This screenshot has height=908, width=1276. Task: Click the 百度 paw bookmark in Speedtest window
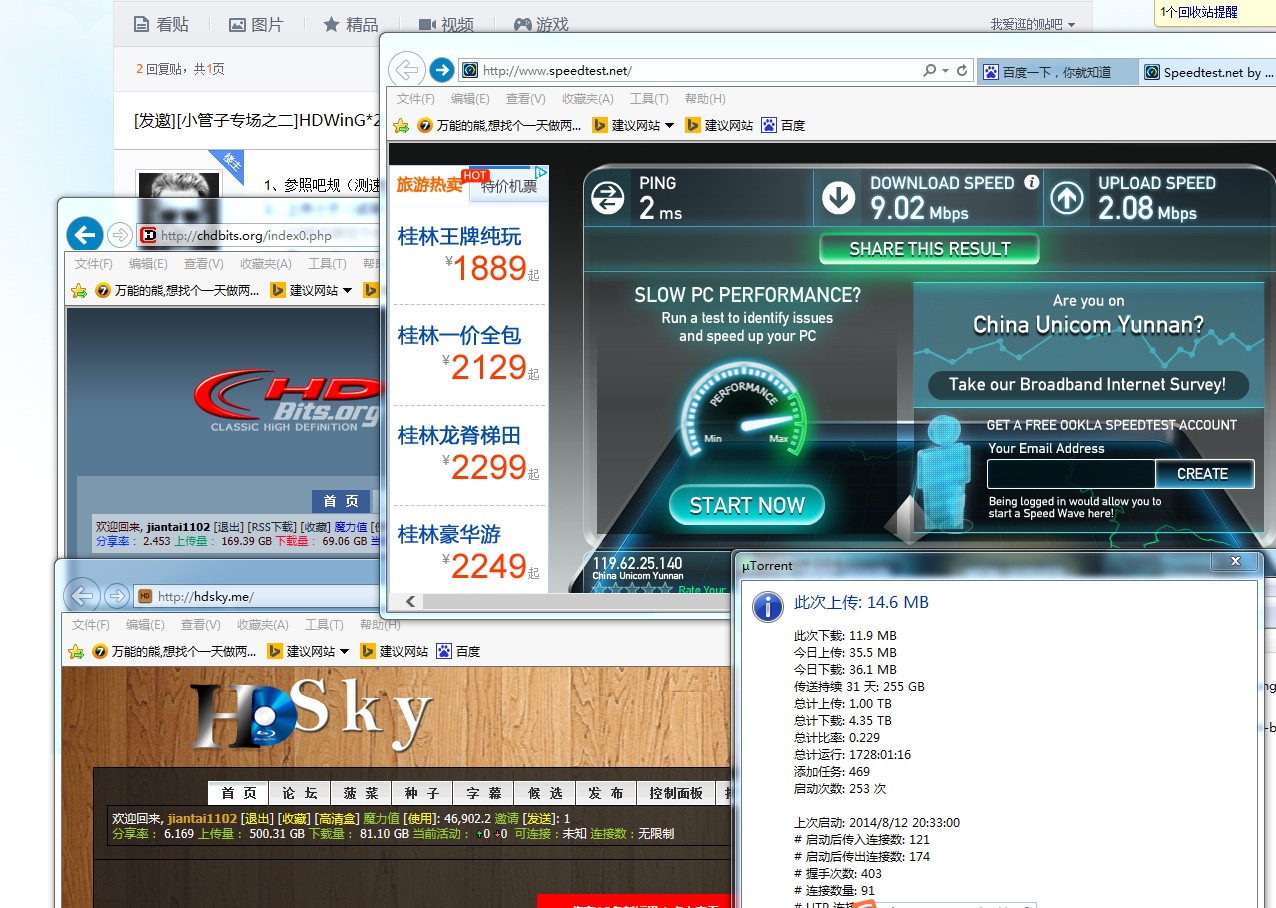click(783, 125)
